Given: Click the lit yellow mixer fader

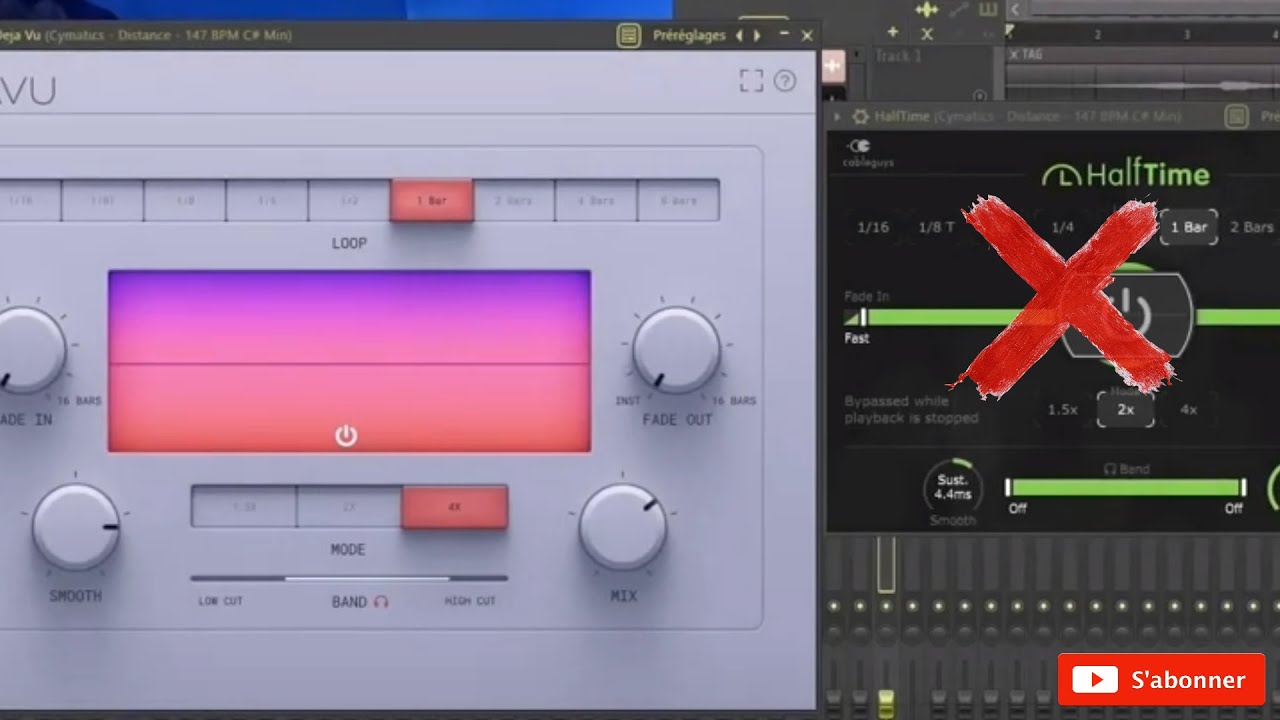Looking at the screenshot, I should click(886, 704).
